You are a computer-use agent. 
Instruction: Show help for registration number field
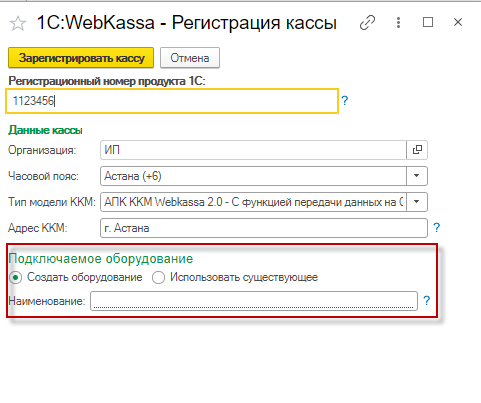coord(345,101)
